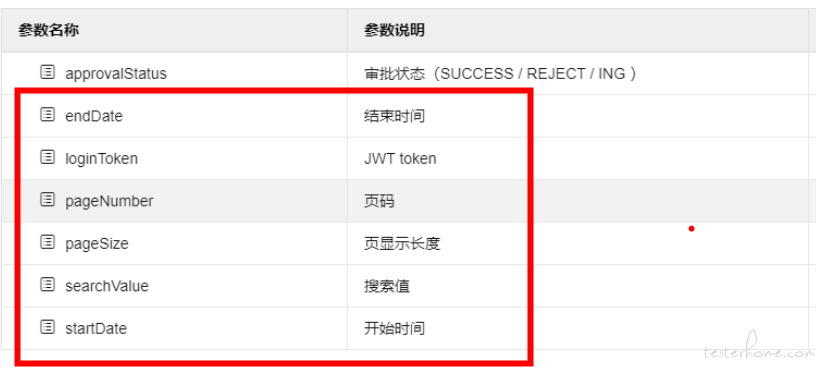The height and width of the screenshot is (370, 816).
Task: Click the pageSize parameter name
Action: pyautogui.click(x=97, y=244)
